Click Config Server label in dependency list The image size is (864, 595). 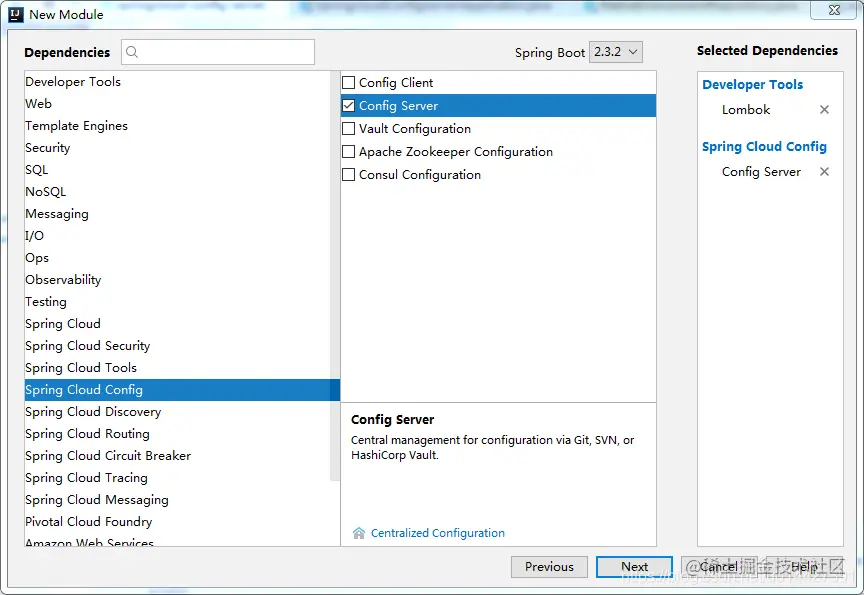pos(398,106)
